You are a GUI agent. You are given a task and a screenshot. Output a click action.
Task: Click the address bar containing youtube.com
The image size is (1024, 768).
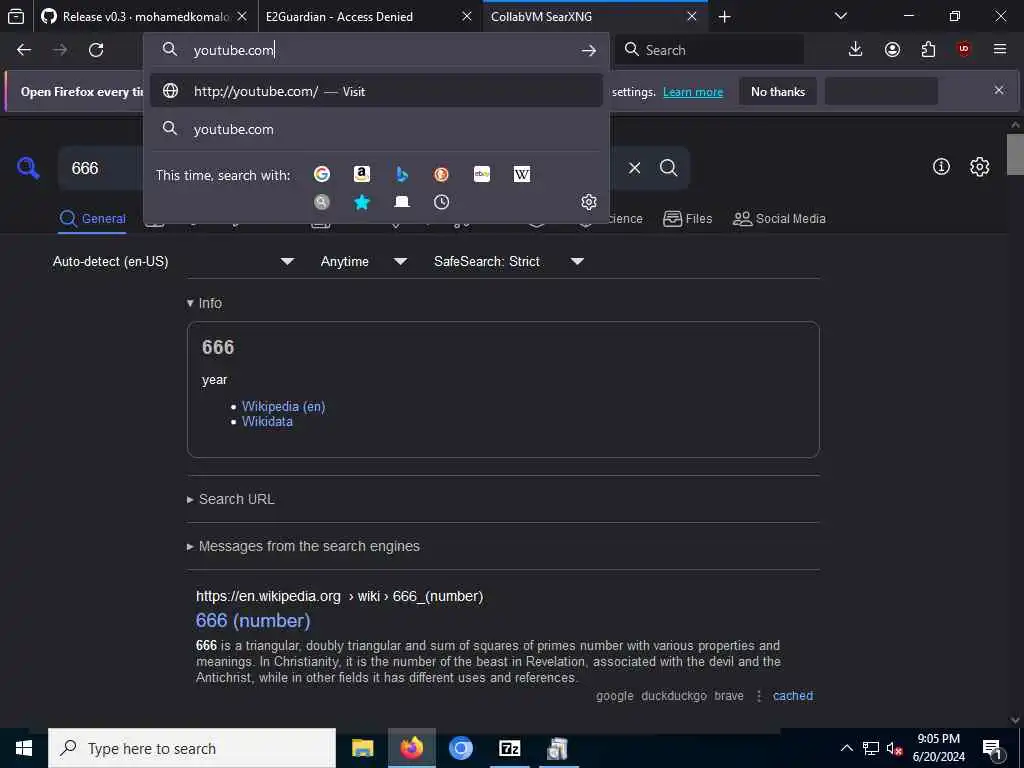pos(376,50)
